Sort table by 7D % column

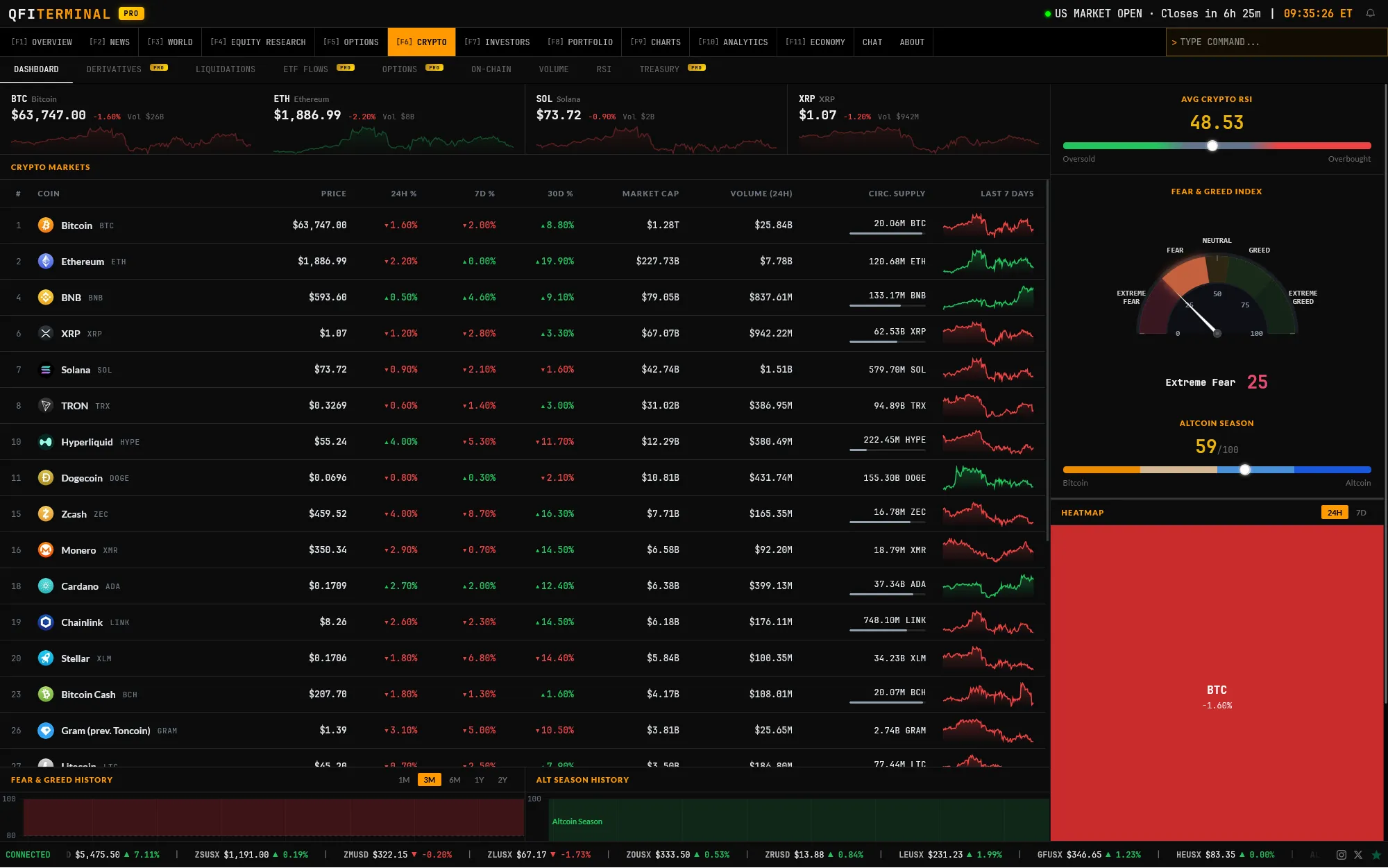484,194
